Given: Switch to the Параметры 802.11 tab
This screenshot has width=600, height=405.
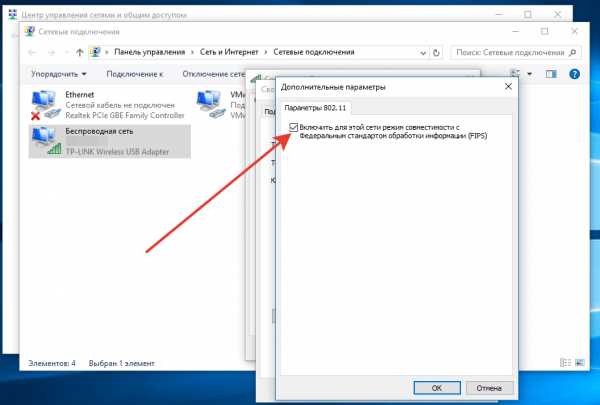Looking at the screenshot, I should [315, 108].
